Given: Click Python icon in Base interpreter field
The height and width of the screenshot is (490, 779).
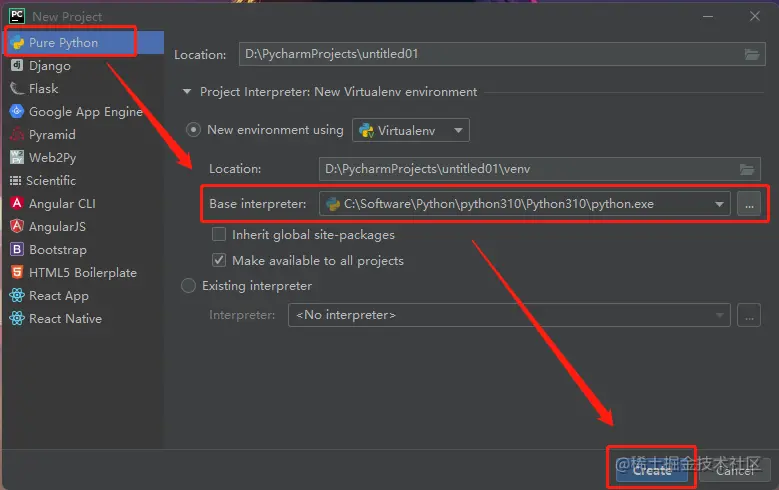Looking at the screenshot, I should point(333,204).
